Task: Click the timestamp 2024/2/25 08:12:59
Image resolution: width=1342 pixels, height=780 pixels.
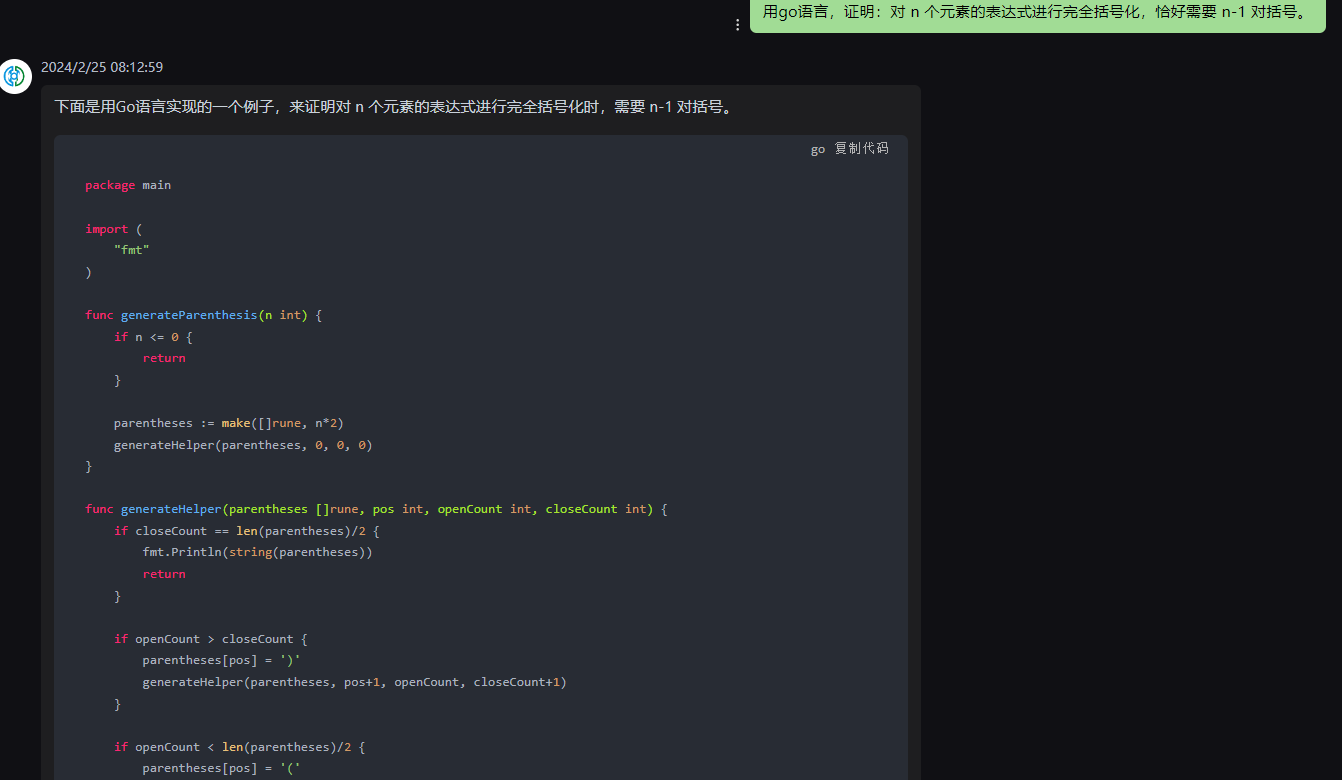Action: point(102,67)
